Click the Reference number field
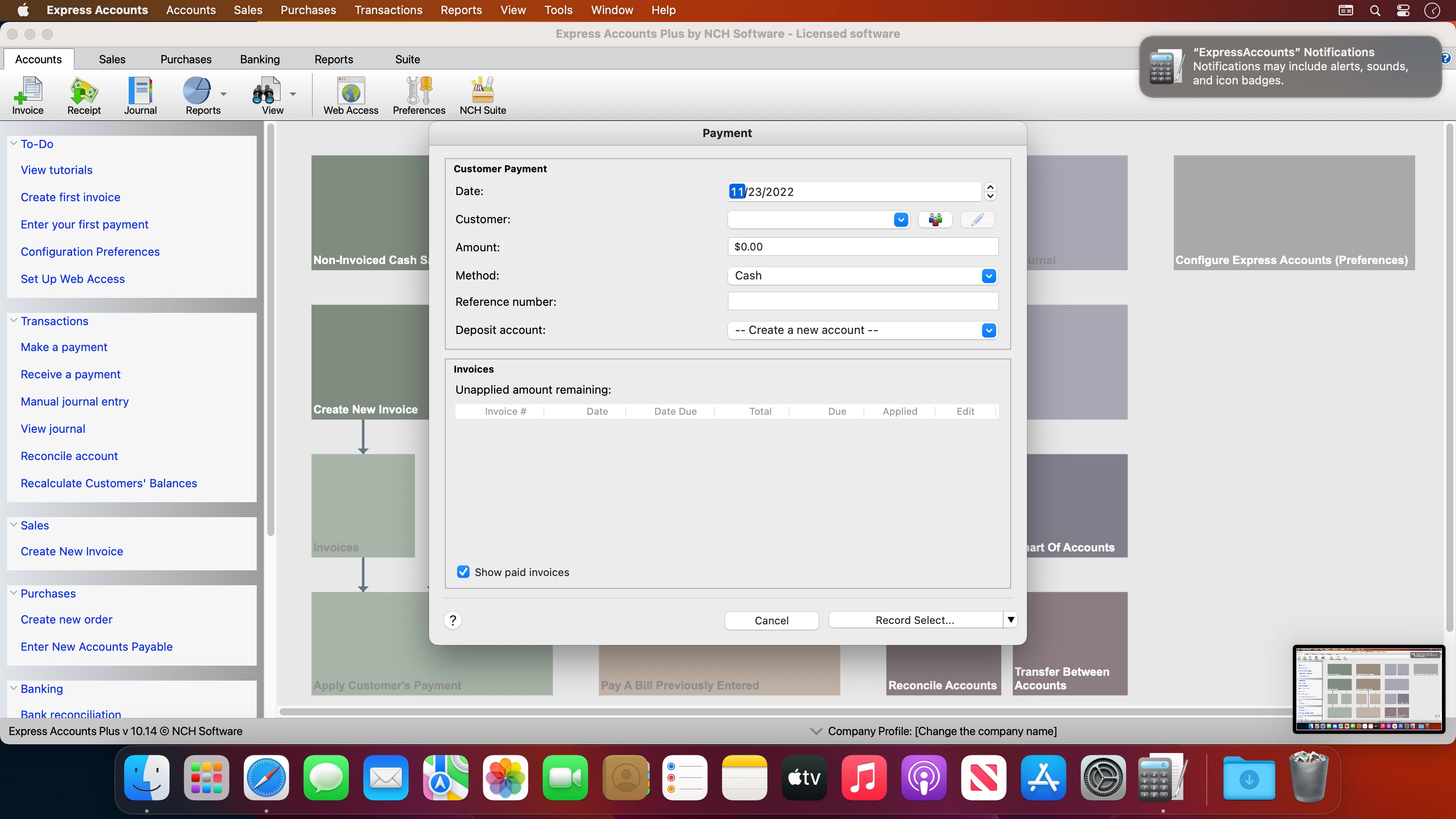 (x=863, y=301)
